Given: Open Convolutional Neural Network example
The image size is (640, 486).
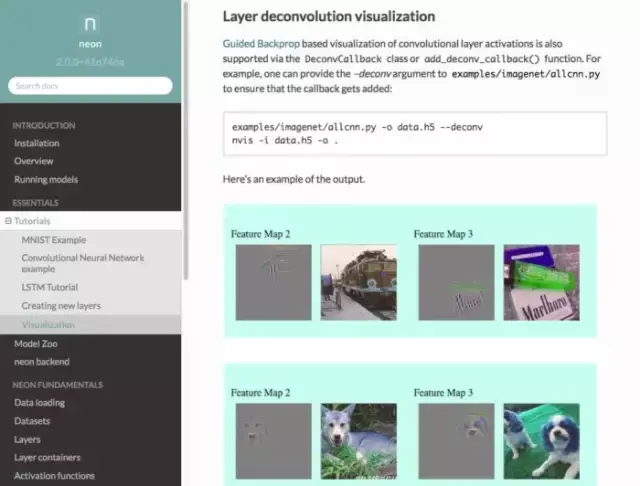Looking at the screenshot, I should pyautogui.click(x=83, y=263).
